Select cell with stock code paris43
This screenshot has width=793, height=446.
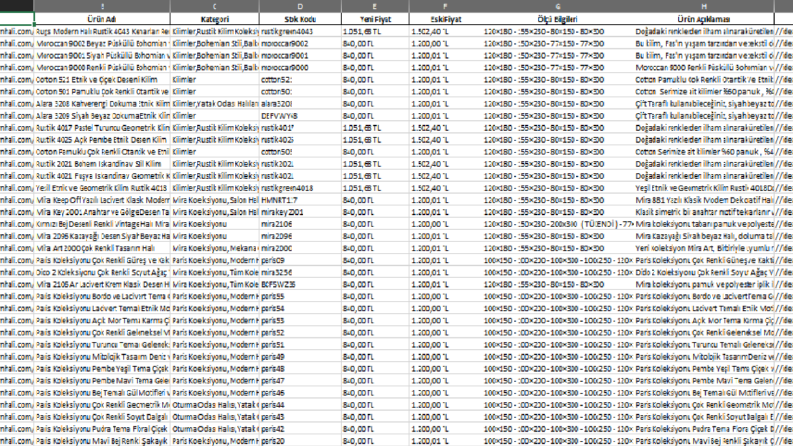[300, 417]
